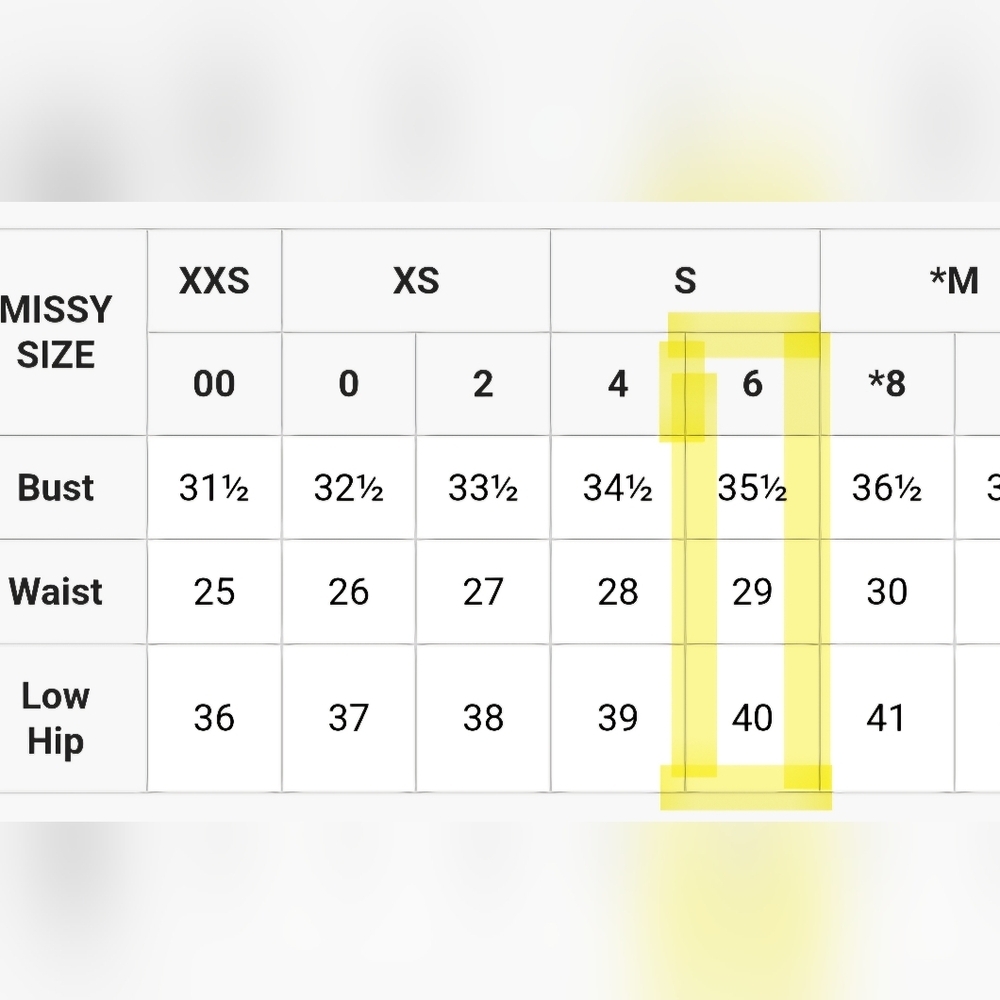Viewport: 1000px width, 1000px height.
Task: Click the MISSY SIZE header cell
Action: pyautogui.click(x=58, y=332)
